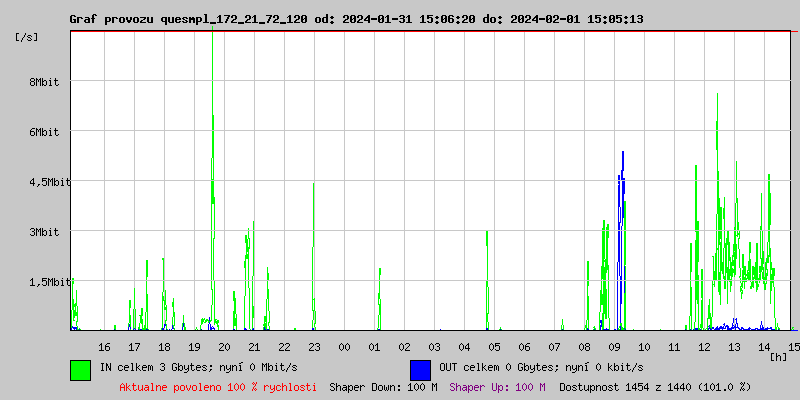The width and height of the screenshot is (800, 400).
Task: Click the 12 hour marker on the time axis
Action: pyautogui.click(x=705, y=347)
